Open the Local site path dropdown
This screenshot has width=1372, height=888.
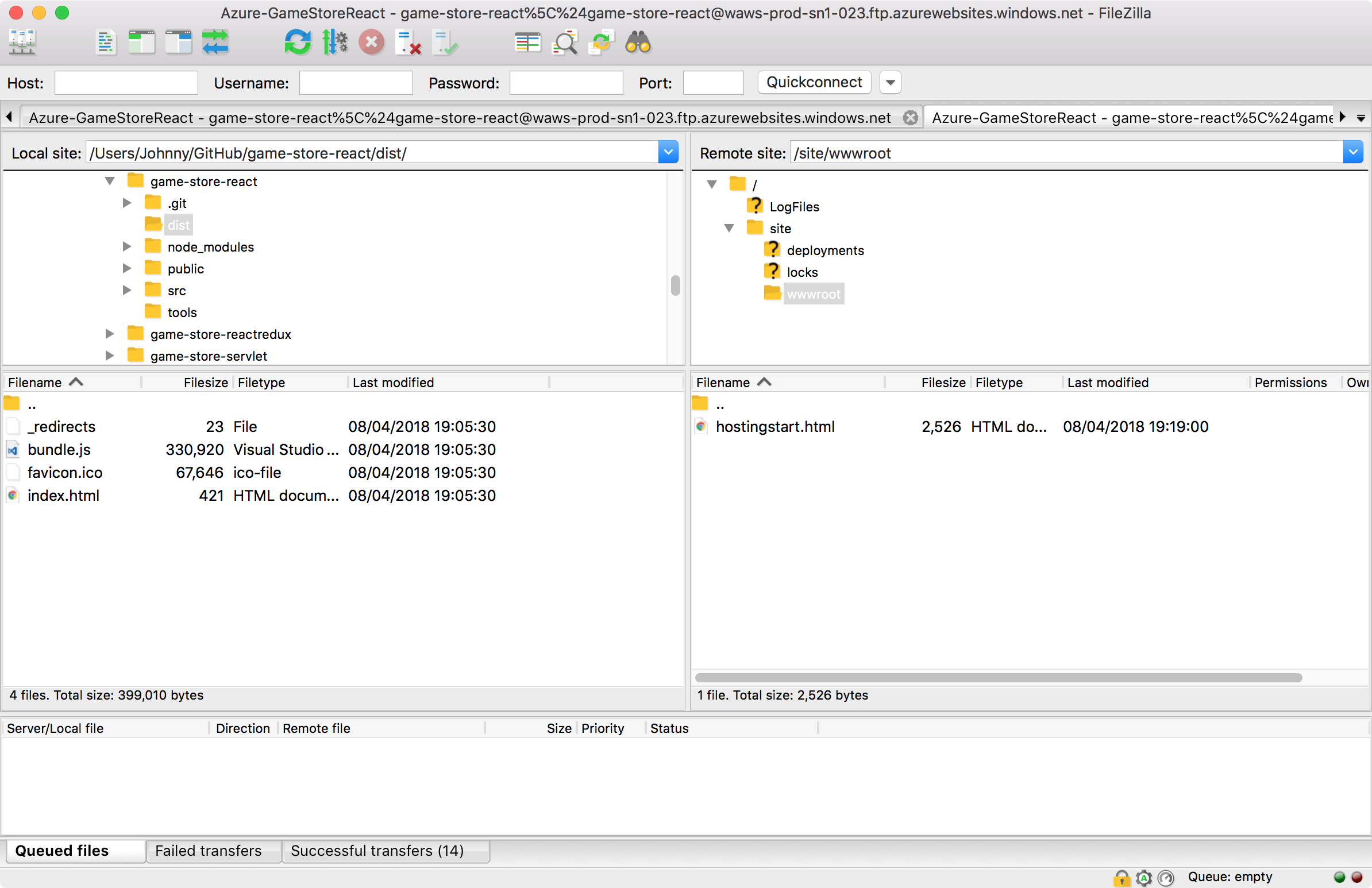tap(668, 153)
